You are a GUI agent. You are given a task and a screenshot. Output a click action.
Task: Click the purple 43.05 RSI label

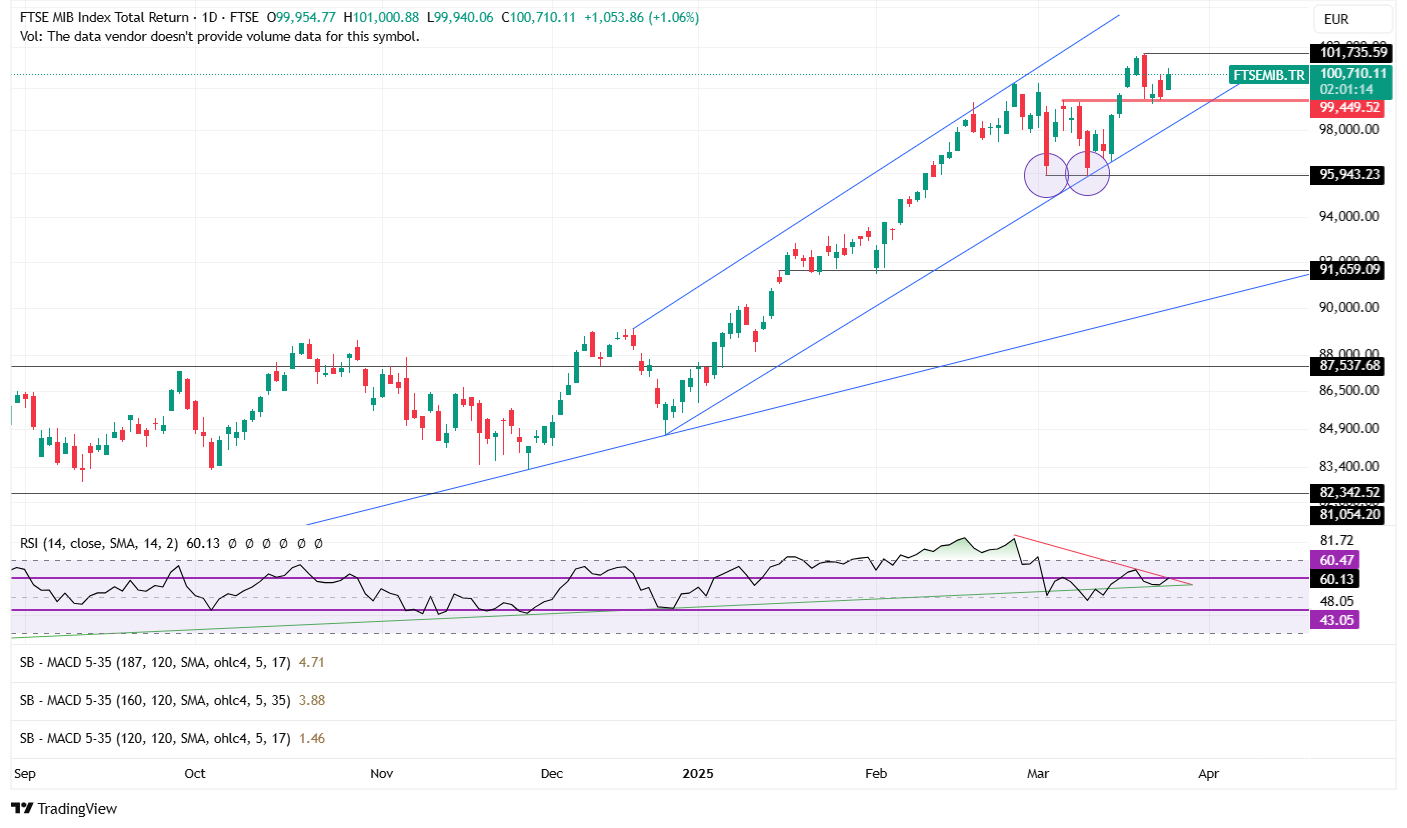click(x=1334, y=620)
